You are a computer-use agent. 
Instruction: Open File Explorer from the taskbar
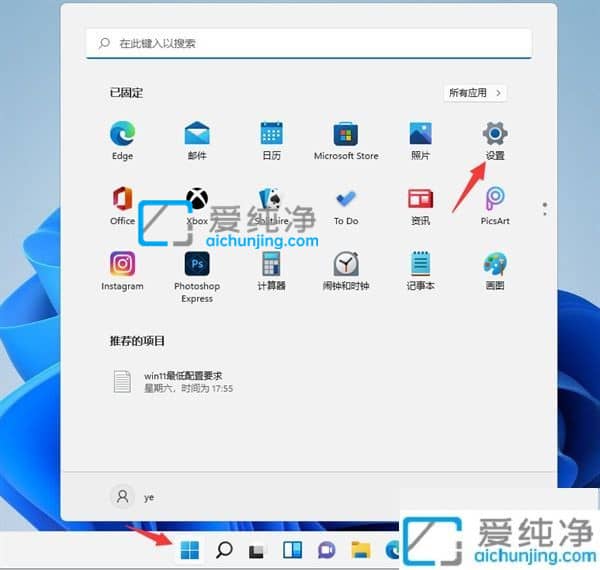(x=360, y=550)
